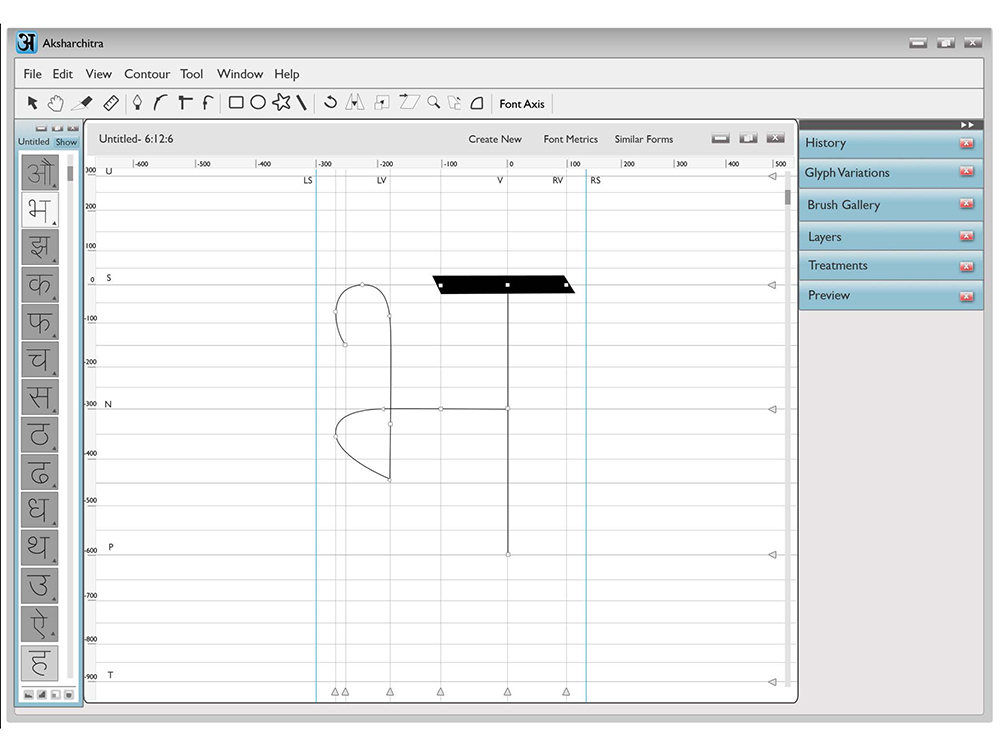The width and height of the screenshot is (1000, 750).
Task: Close the Treatments panel
Action: coord(967,267)
